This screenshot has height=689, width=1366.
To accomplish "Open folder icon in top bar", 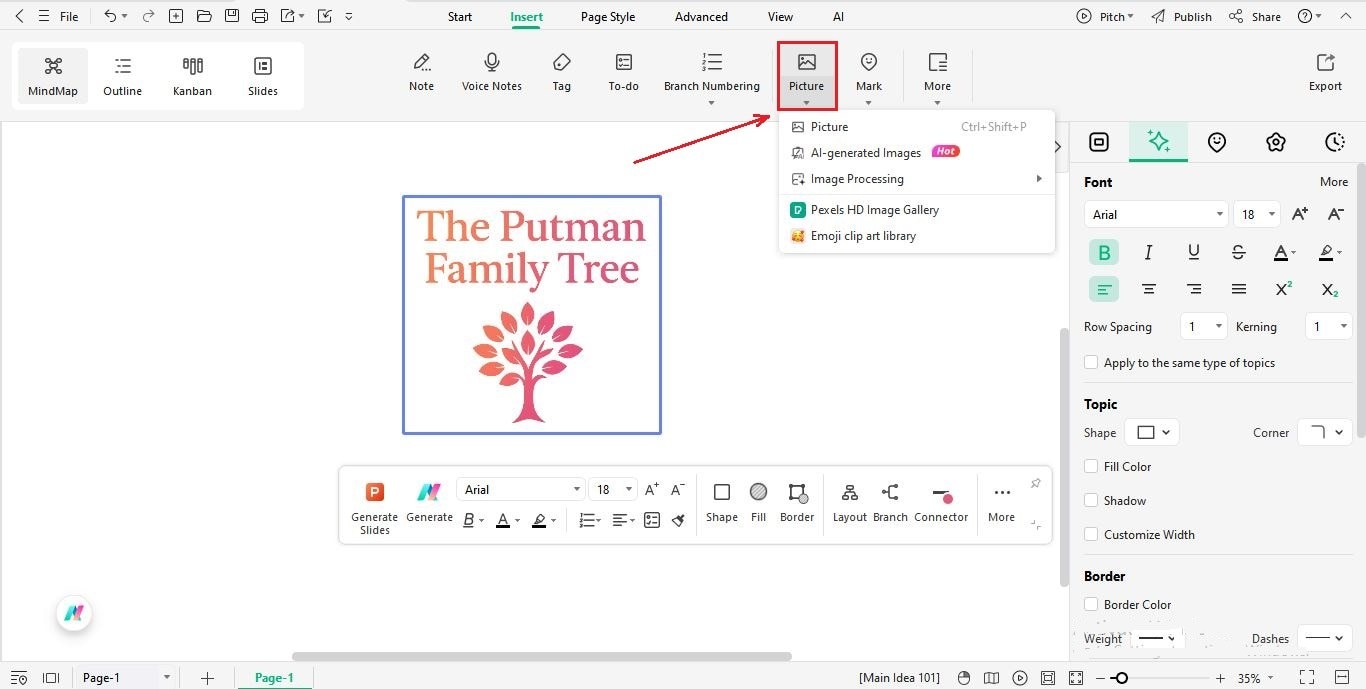I will (204, 16).
